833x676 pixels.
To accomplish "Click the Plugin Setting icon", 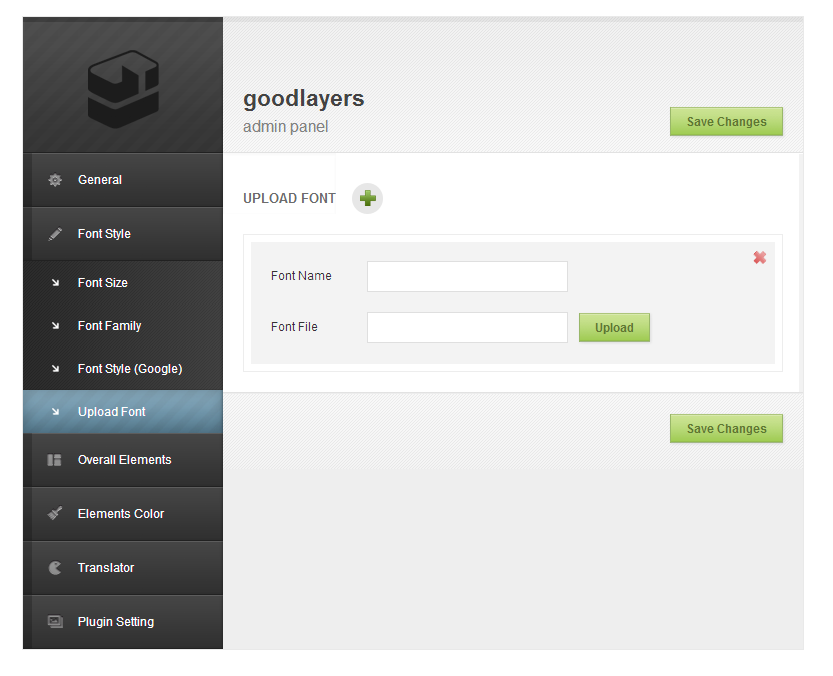I will (x=55, y=621).
